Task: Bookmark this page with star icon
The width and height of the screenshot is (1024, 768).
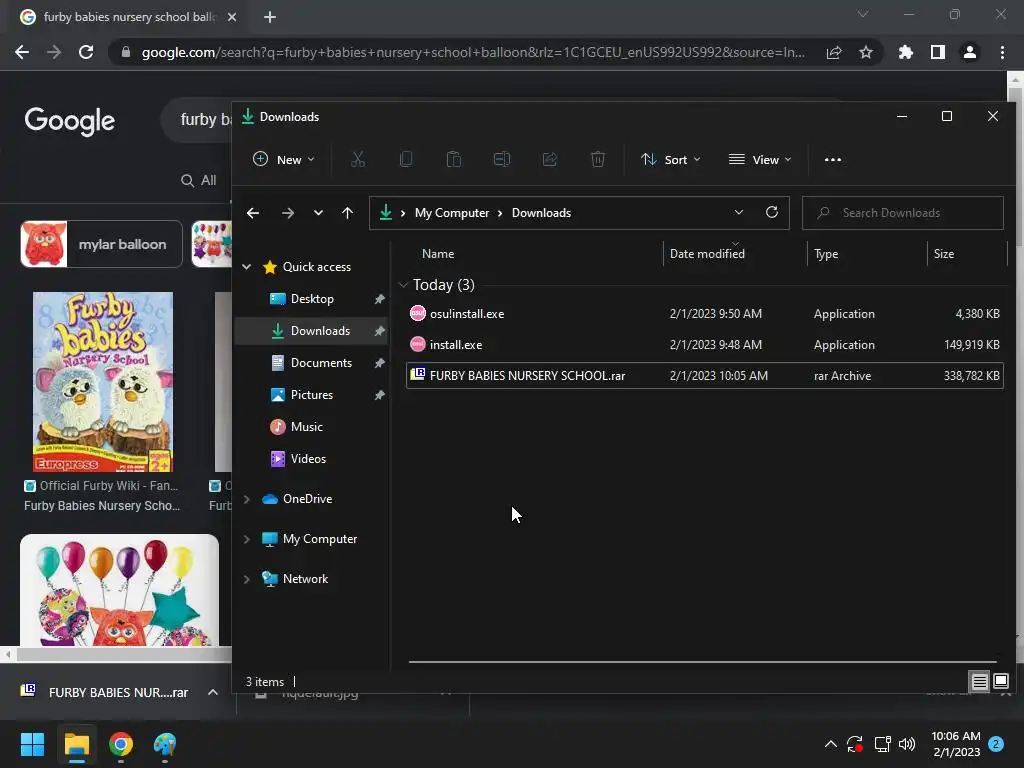Action: point(866,52)
